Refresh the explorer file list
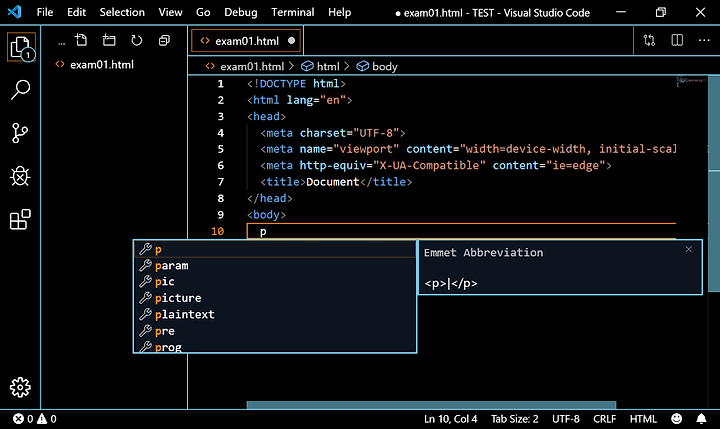This screenshot has height=429, width=720. [136, 40]
